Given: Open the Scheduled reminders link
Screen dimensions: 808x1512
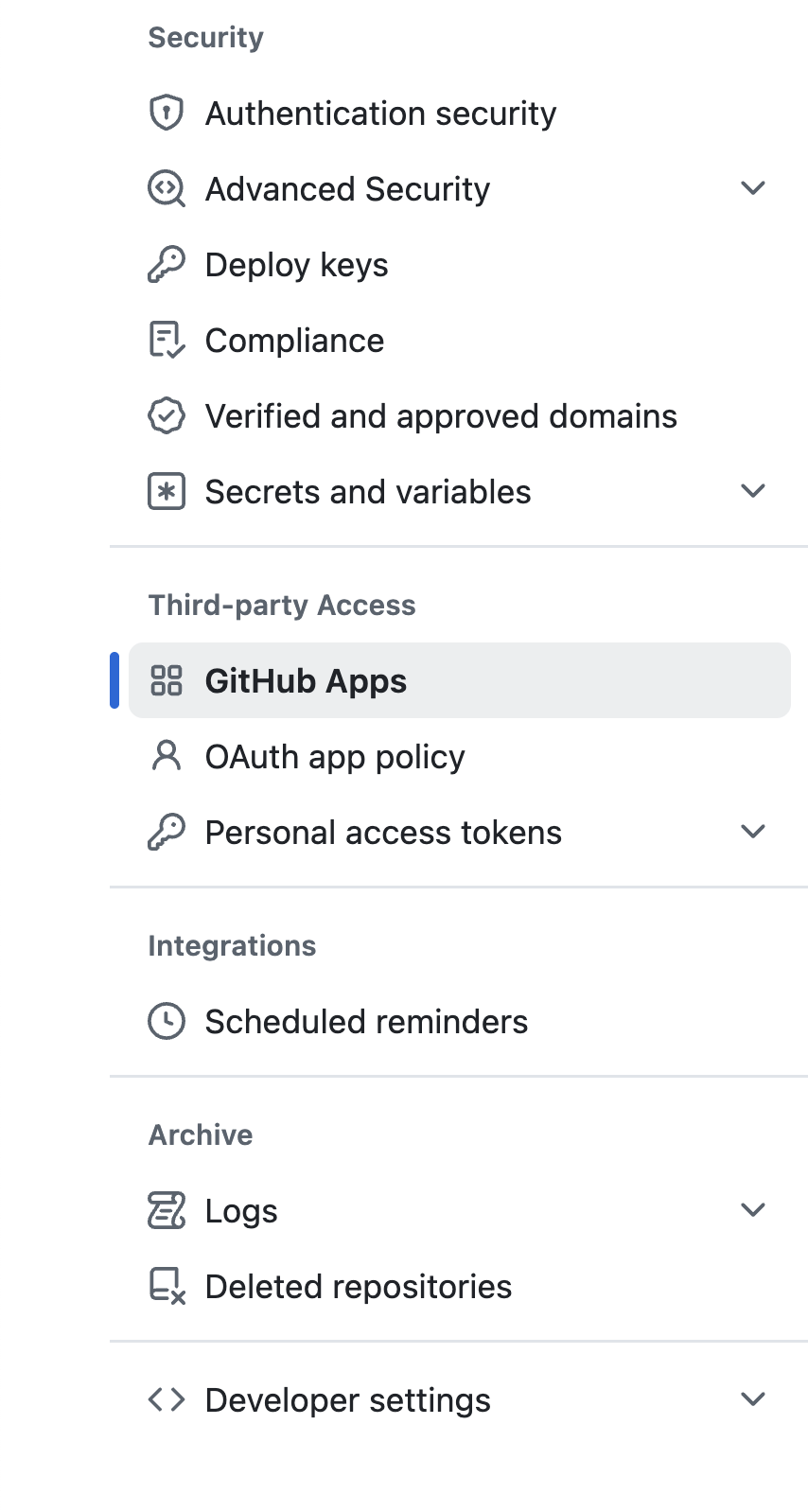Looking at the screenshot, I should pos(366,1022).
